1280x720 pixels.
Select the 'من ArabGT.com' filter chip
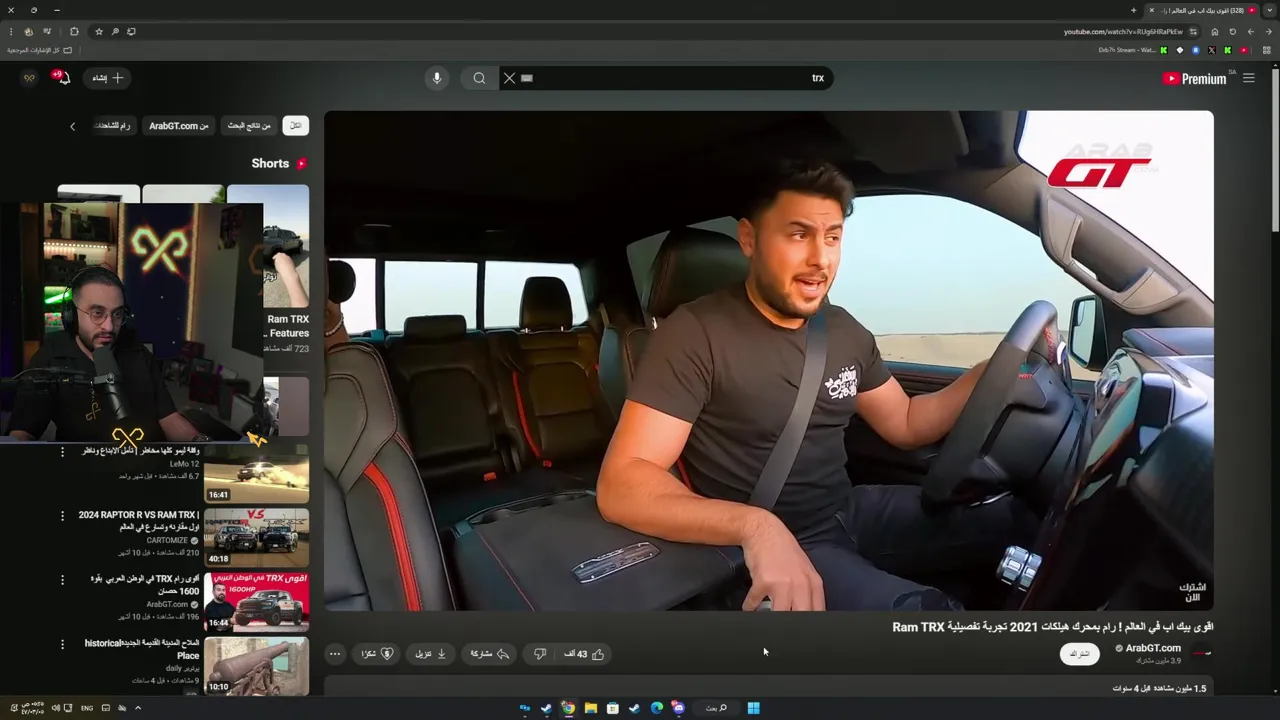pyautogui.click(x=179, y=126)
